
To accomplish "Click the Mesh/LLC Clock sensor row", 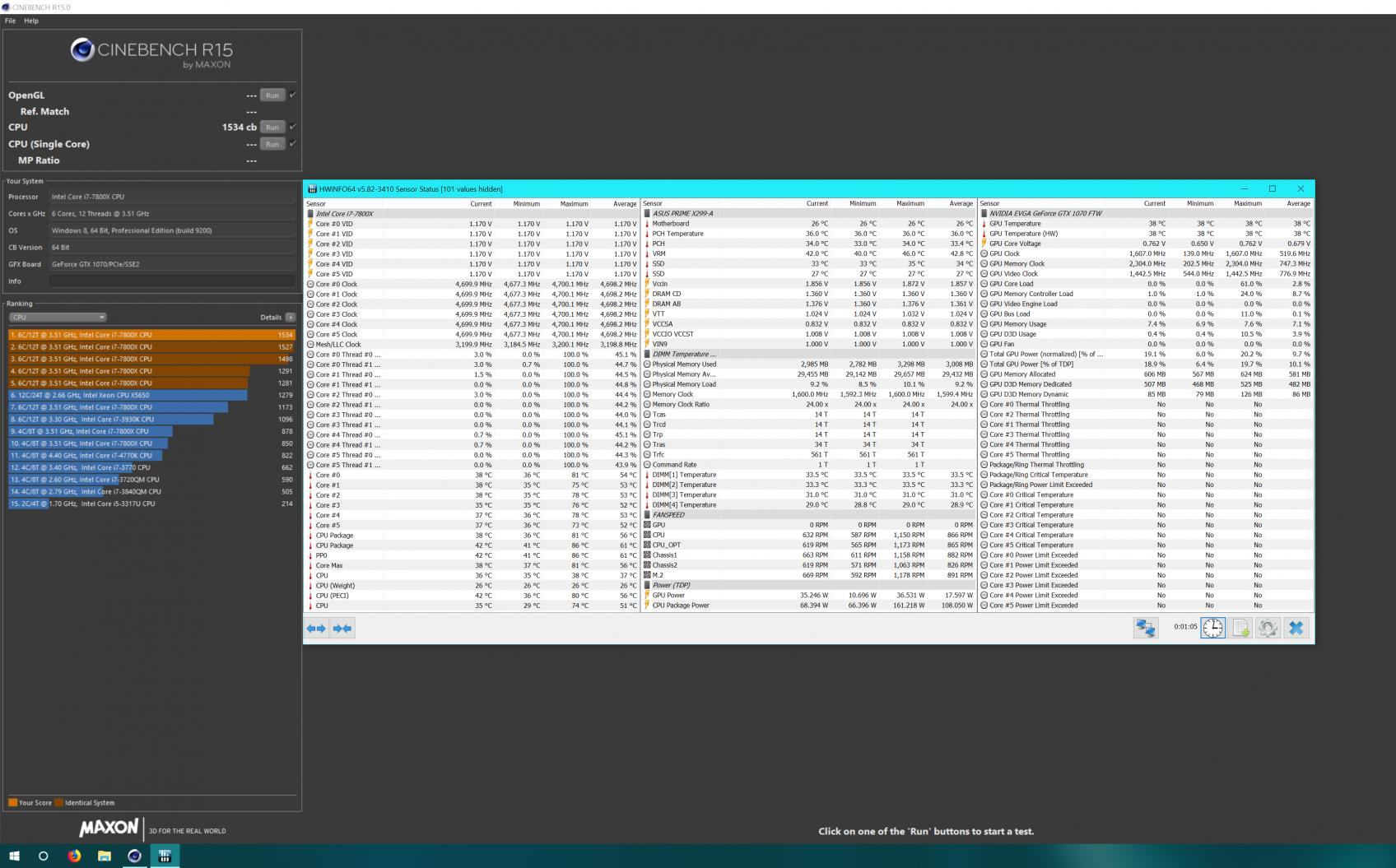I will pyautogui.click(x=472, y=345).
